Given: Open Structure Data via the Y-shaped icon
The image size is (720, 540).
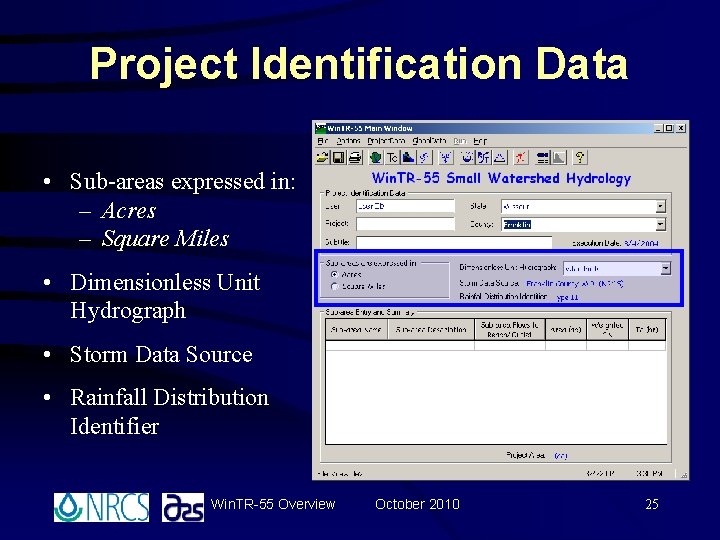Looking at the screenshot, I should (x=445, y=158).
